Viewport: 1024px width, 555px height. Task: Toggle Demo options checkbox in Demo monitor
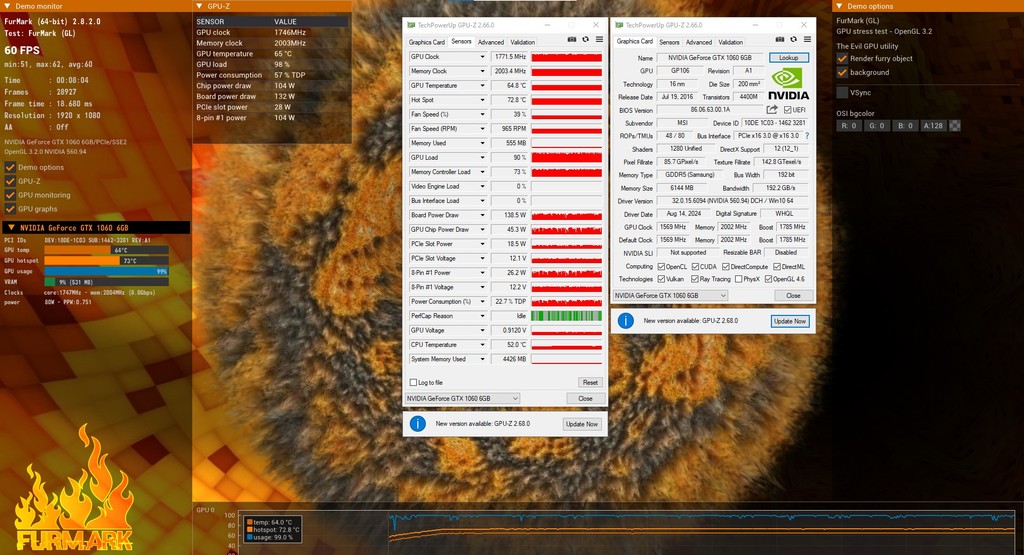(x=10, y=167)
